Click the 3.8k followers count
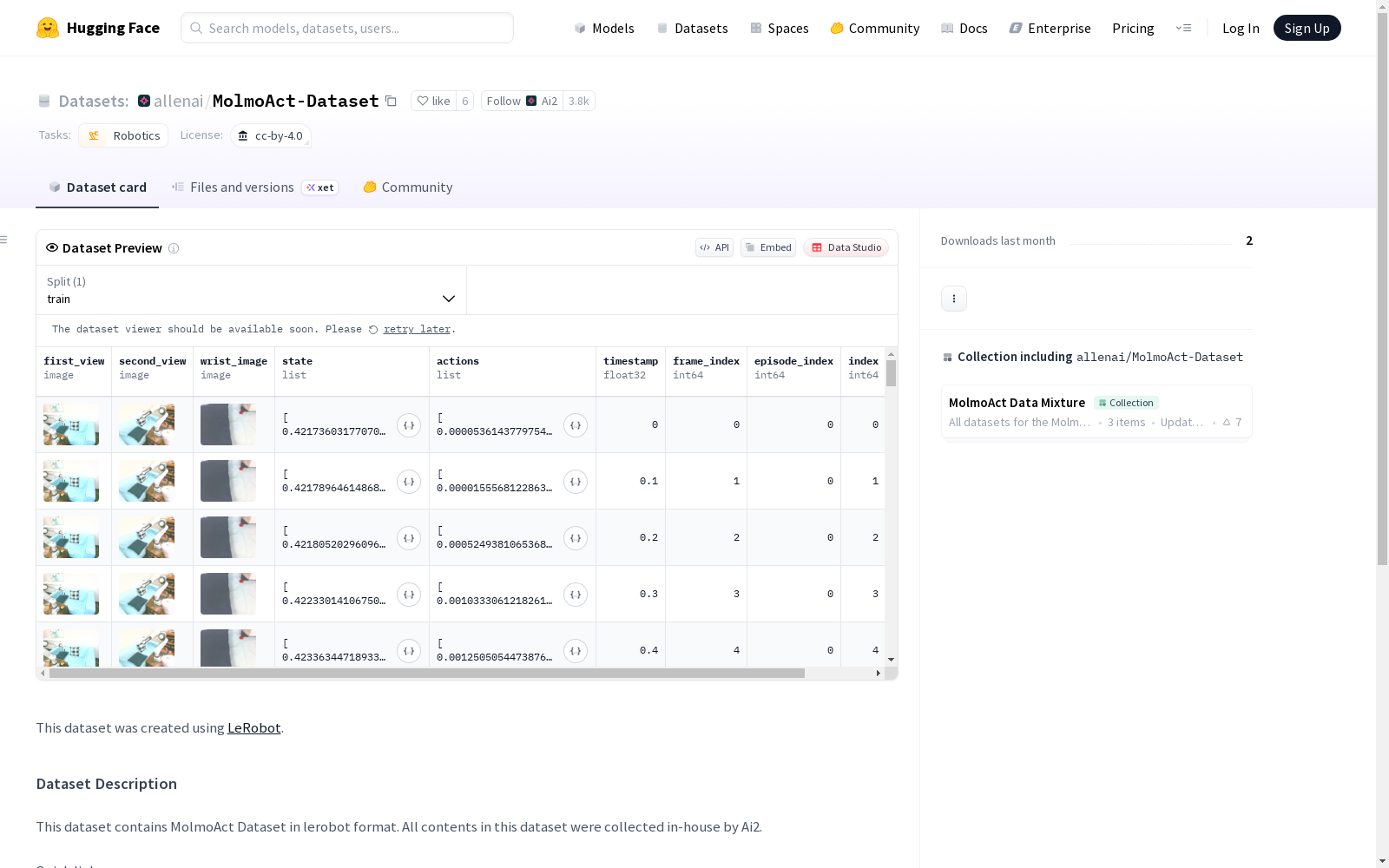 (579, 101)
